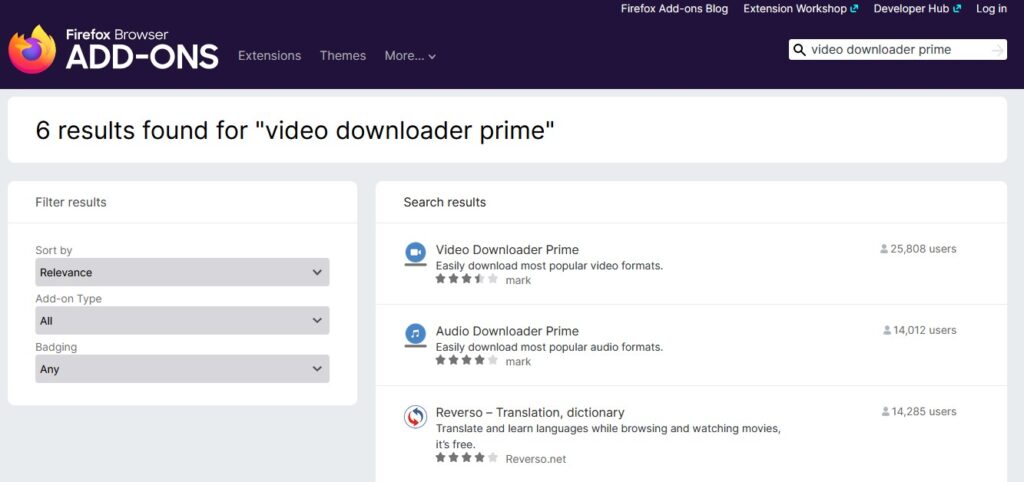Go to Extensions section
Viewport: 1024px width, 482px height.
coord(270,56)
